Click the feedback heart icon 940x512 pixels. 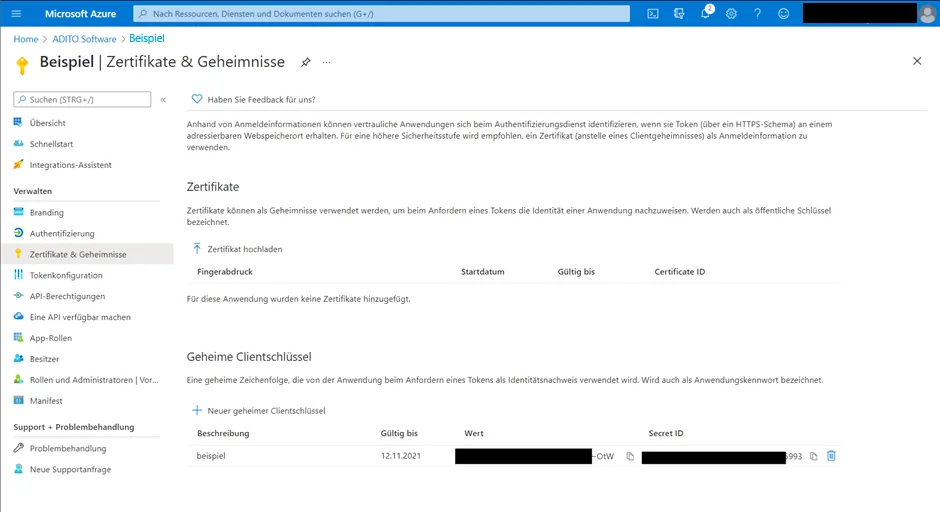coord(197,99)
